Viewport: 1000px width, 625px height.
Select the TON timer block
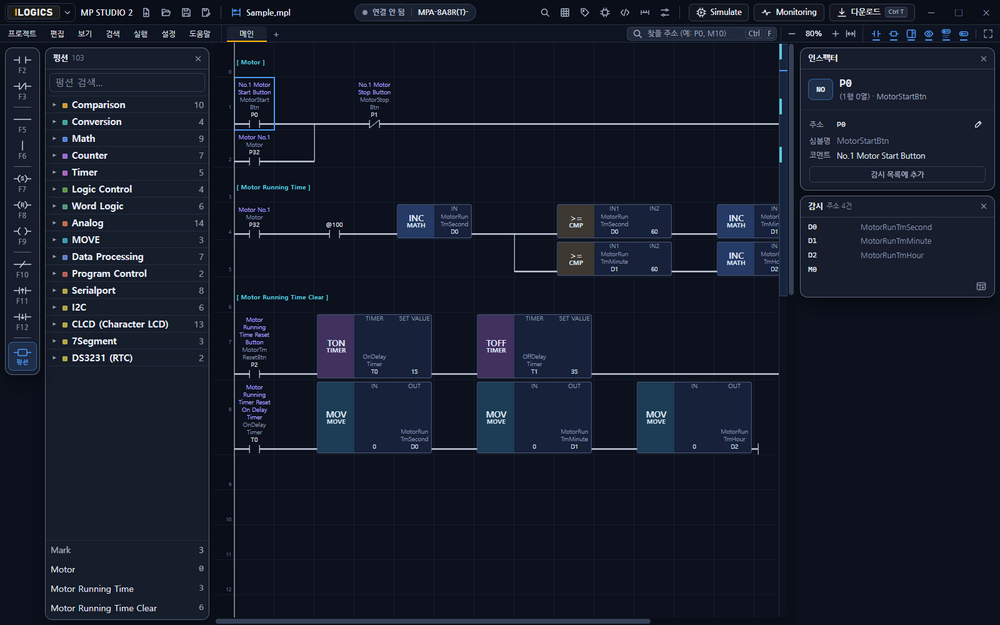[374, 346]
